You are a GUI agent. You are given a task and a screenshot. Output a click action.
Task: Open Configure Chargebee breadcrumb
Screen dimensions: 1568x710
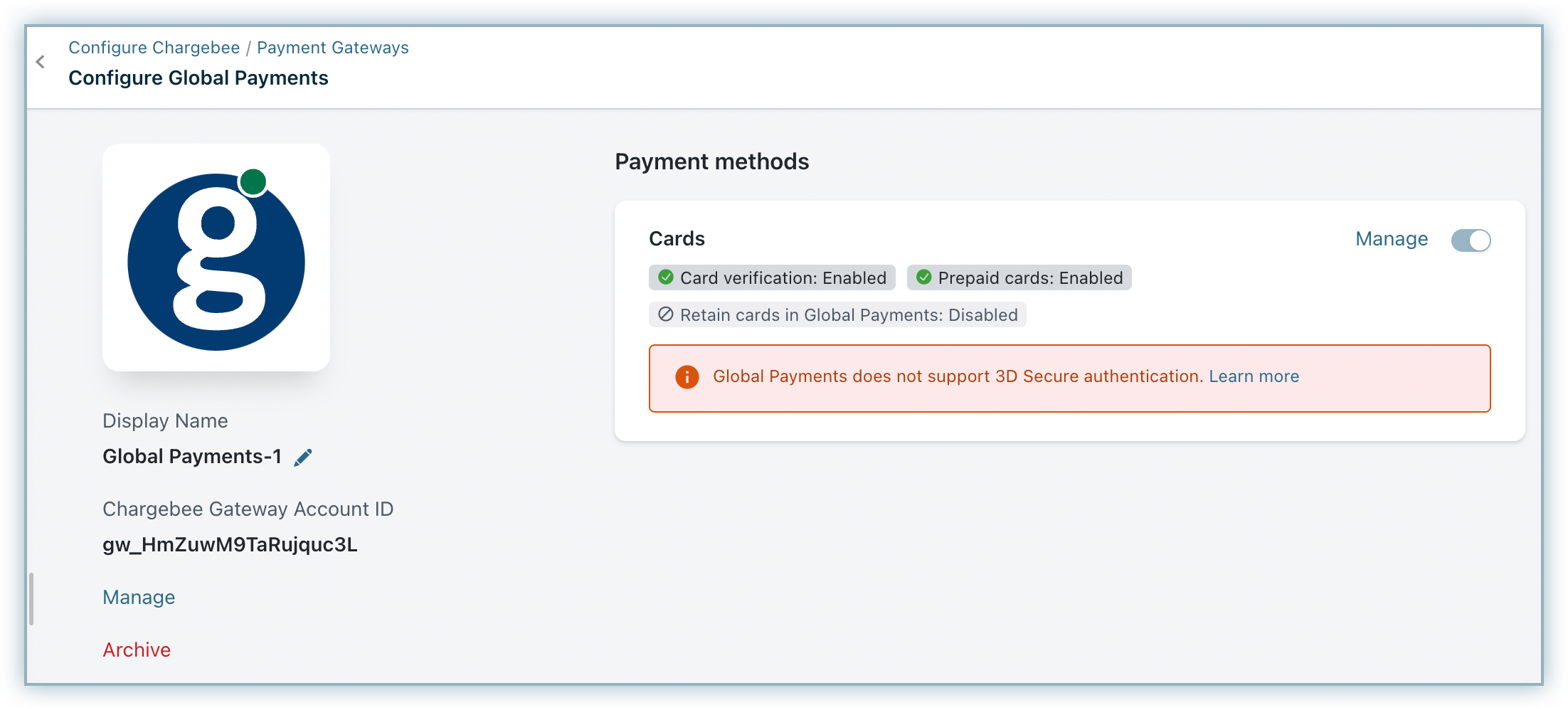[154, 48]
